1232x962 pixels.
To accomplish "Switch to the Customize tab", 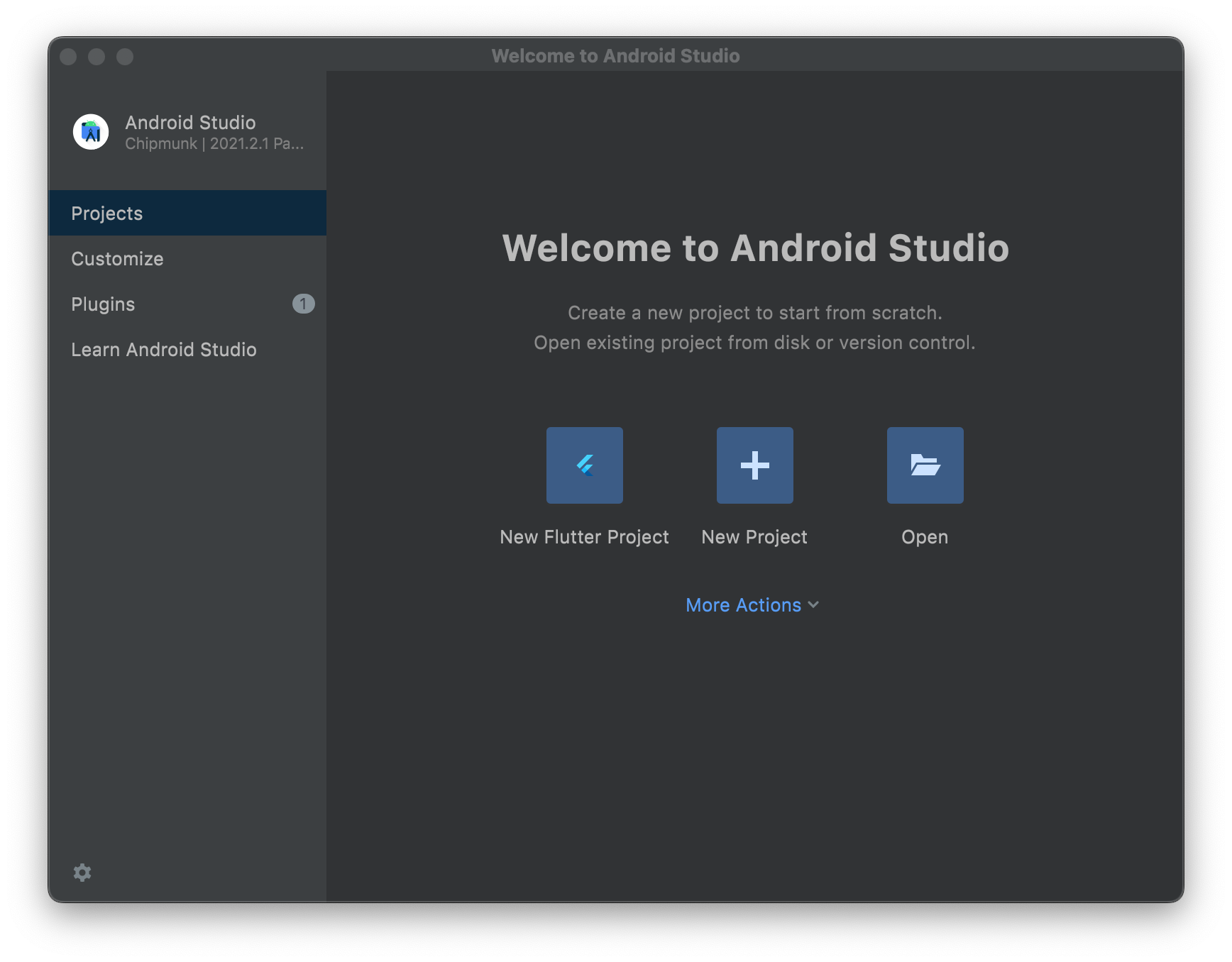I will click(x=187, y=258).
